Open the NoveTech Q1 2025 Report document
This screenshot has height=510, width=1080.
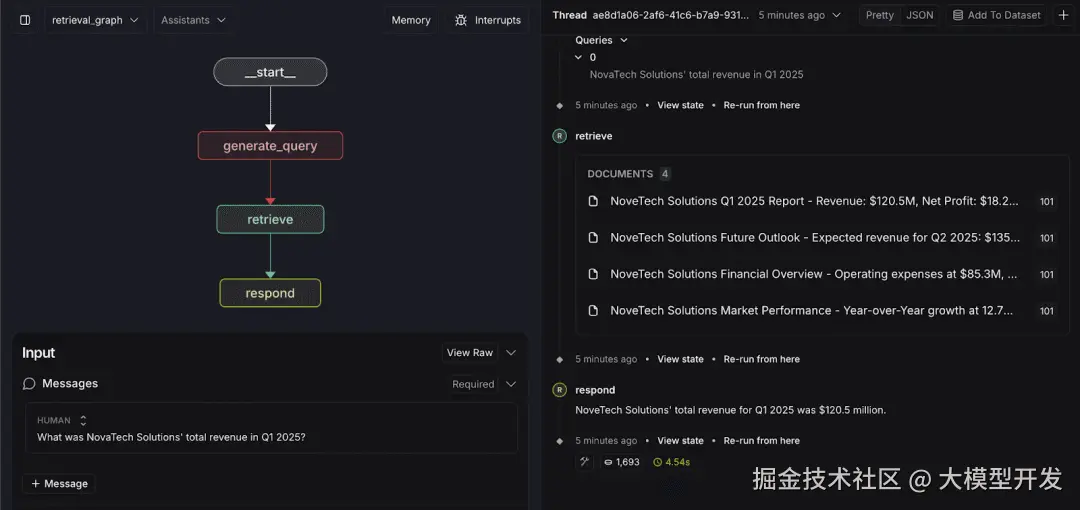click(x=814, y=201)
